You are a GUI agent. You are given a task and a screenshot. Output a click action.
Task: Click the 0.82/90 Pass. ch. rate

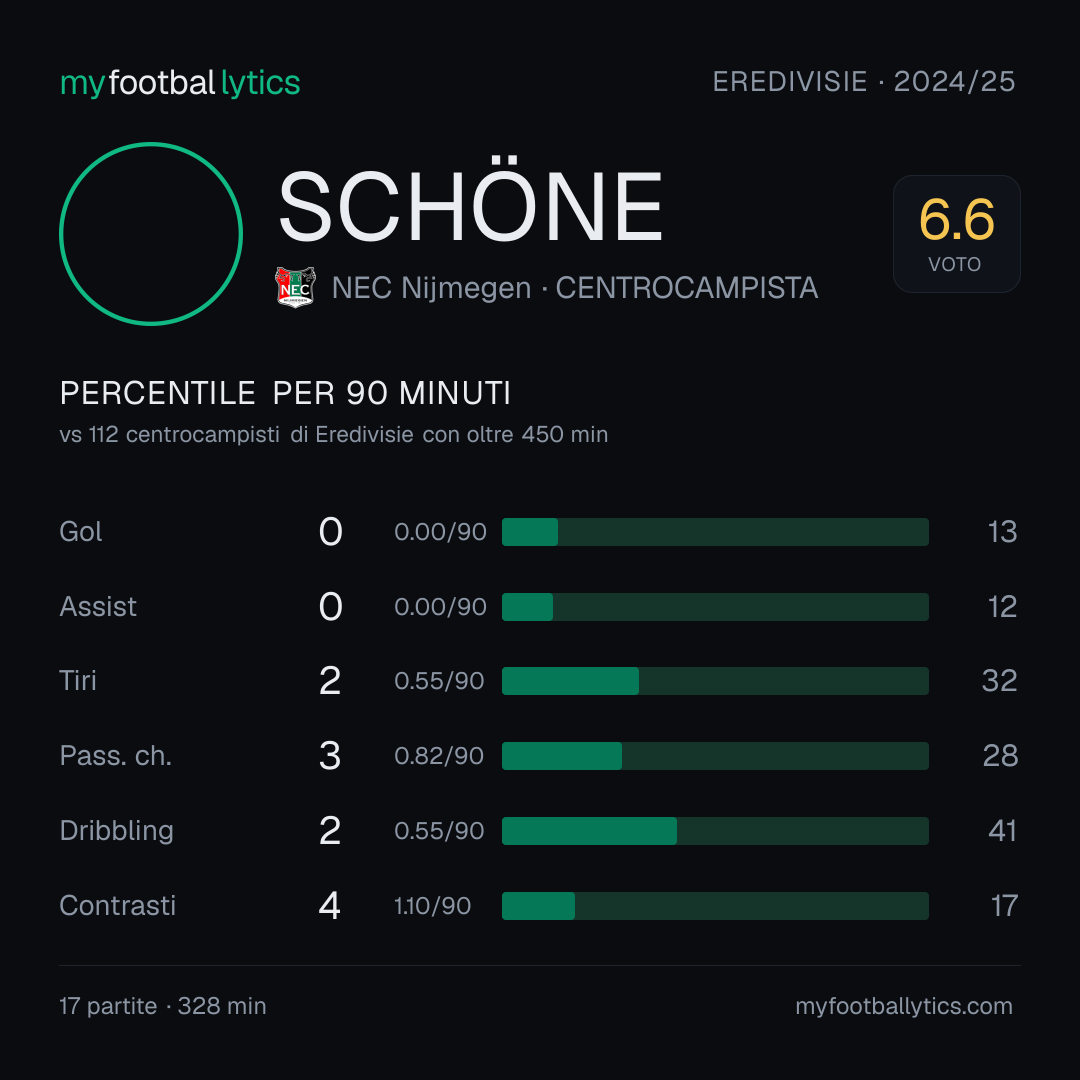click(x=439, y=756)
